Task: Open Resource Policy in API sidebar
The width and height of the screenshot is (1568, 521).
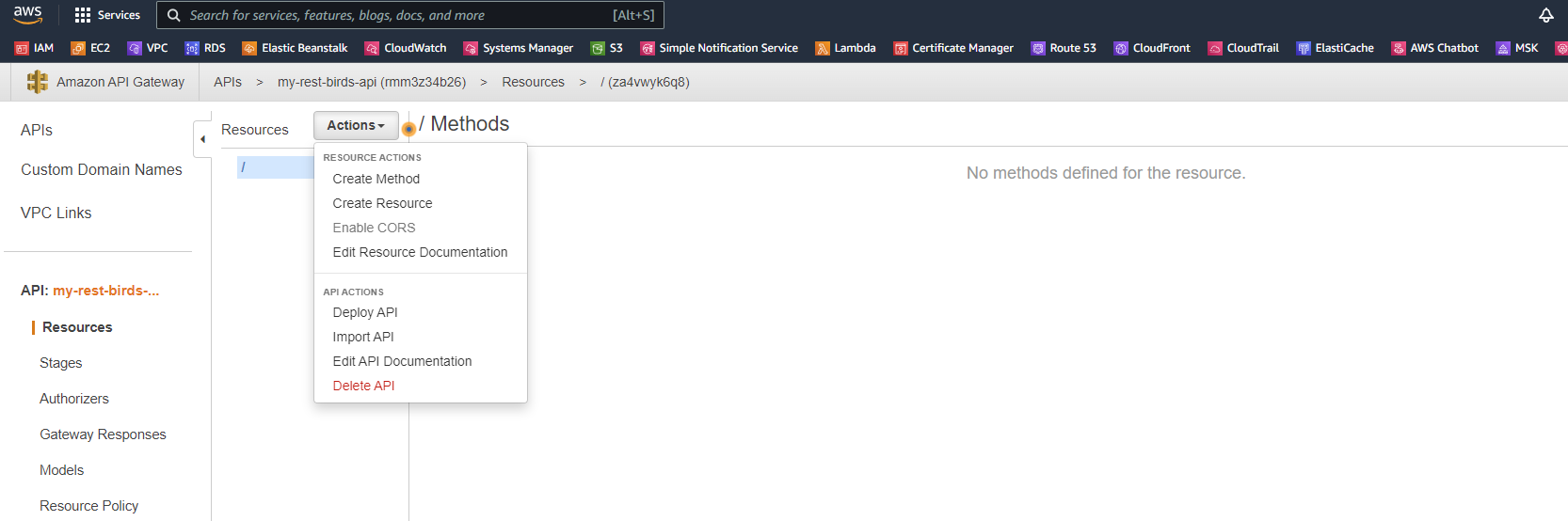Action: [89, 506]
